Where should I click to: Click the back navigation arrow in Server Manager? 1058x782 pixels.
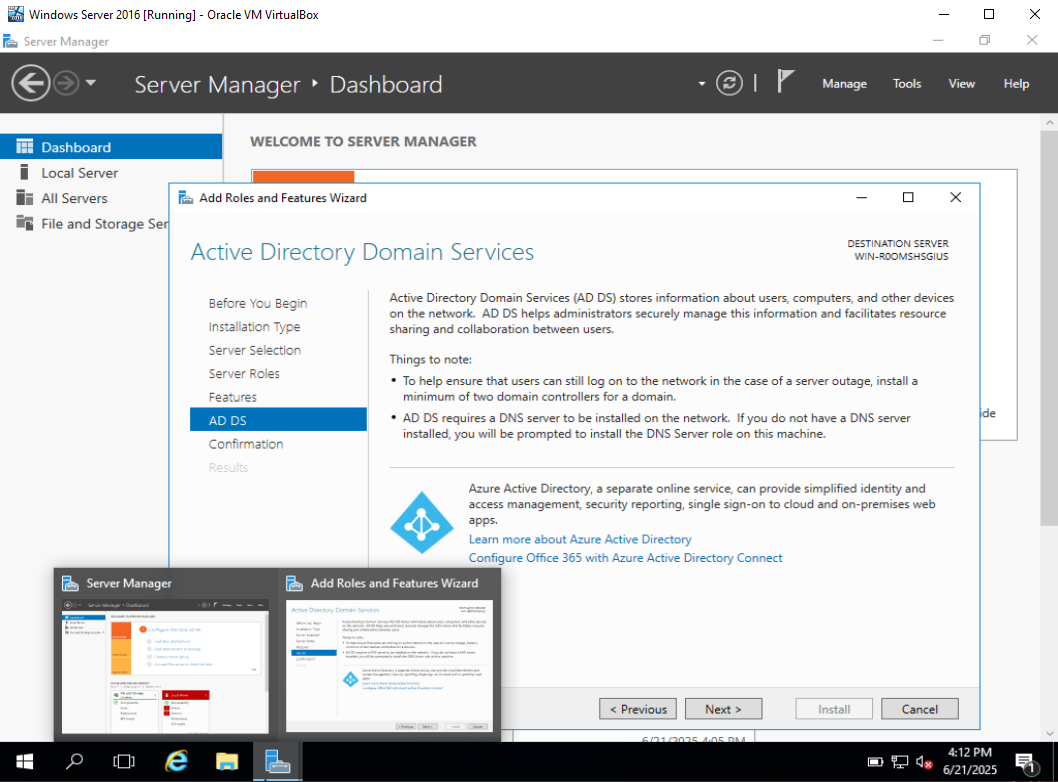(30, 84)
